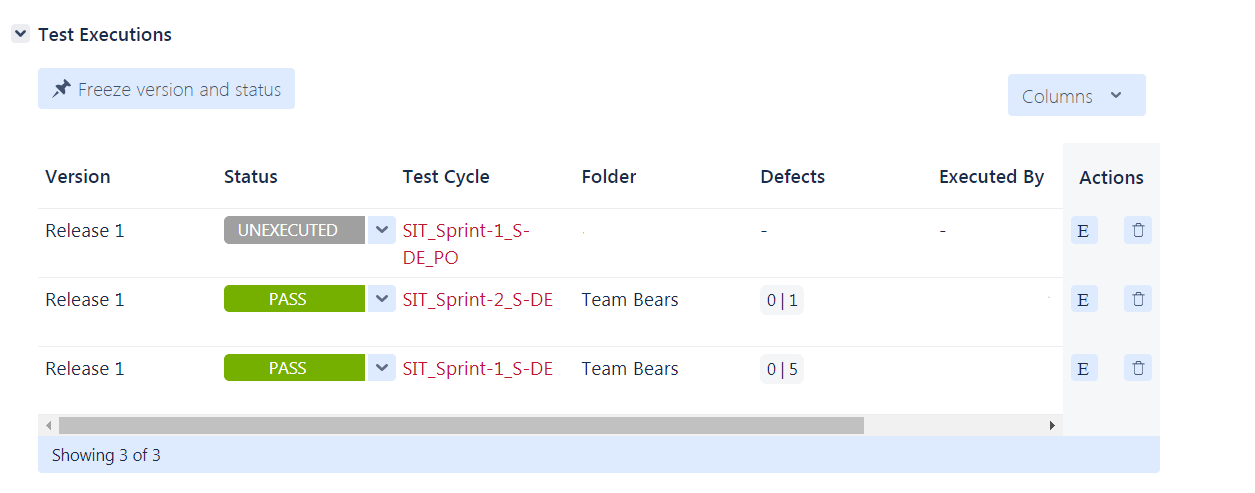Click the horizontal scrollbar thumb
The image size is (1255, 493).
click(460, 425)
